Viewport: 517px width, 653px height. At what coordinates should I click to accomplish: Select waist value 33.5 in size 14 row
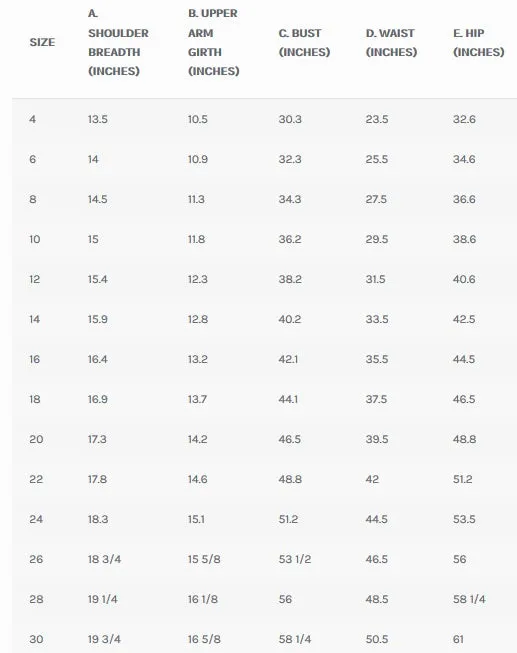pyautogui.click(x=377, y=319)
